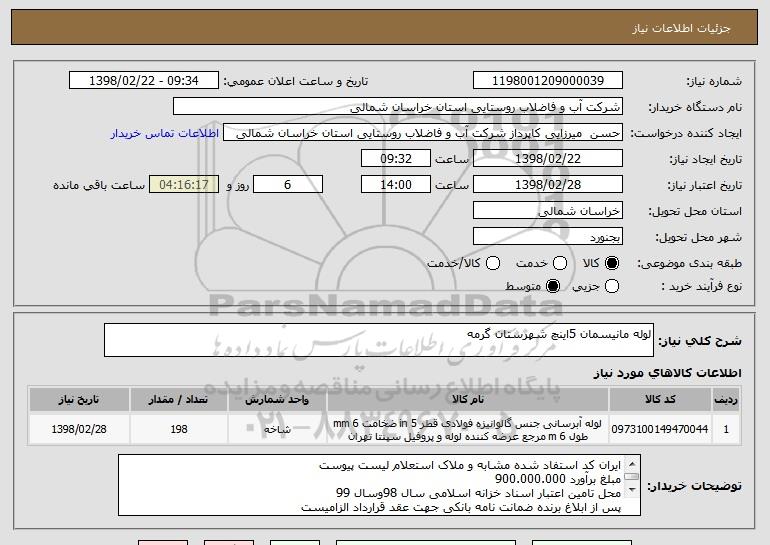Click the quantity cell 198

tap(179, 429)
